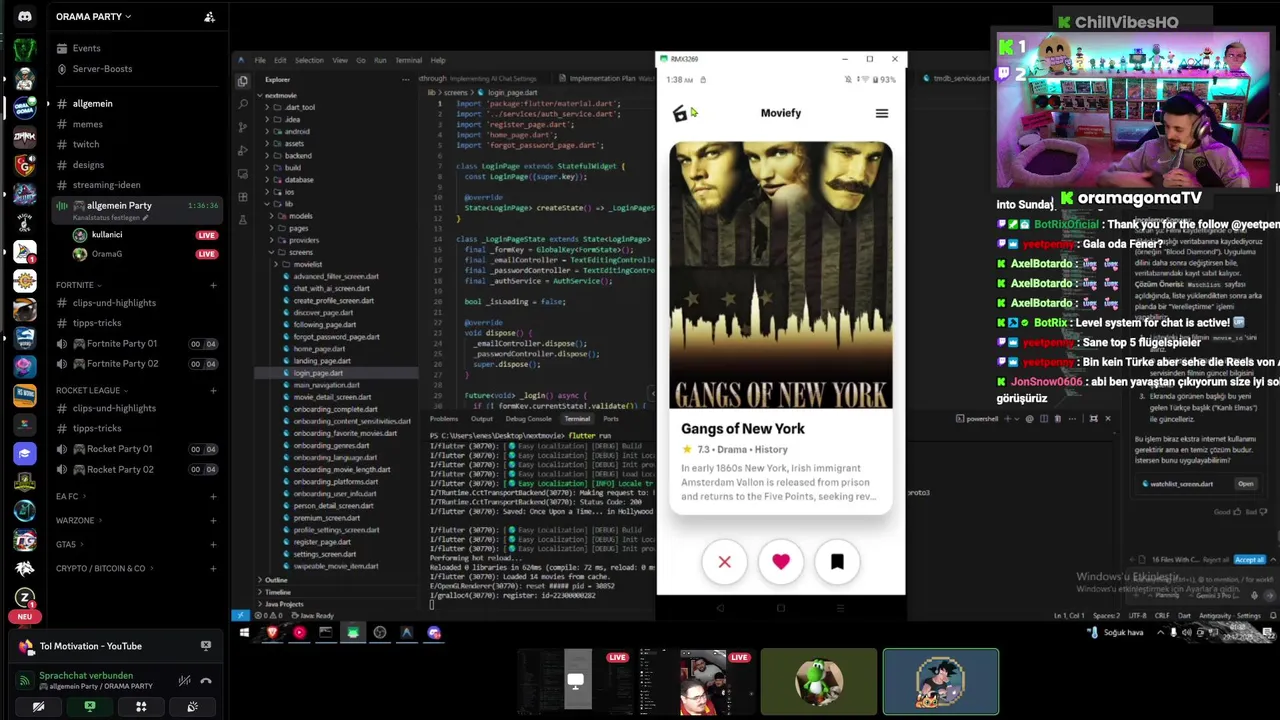
Task: Add a channel to FORTNITE category
Action: point(213,285)
